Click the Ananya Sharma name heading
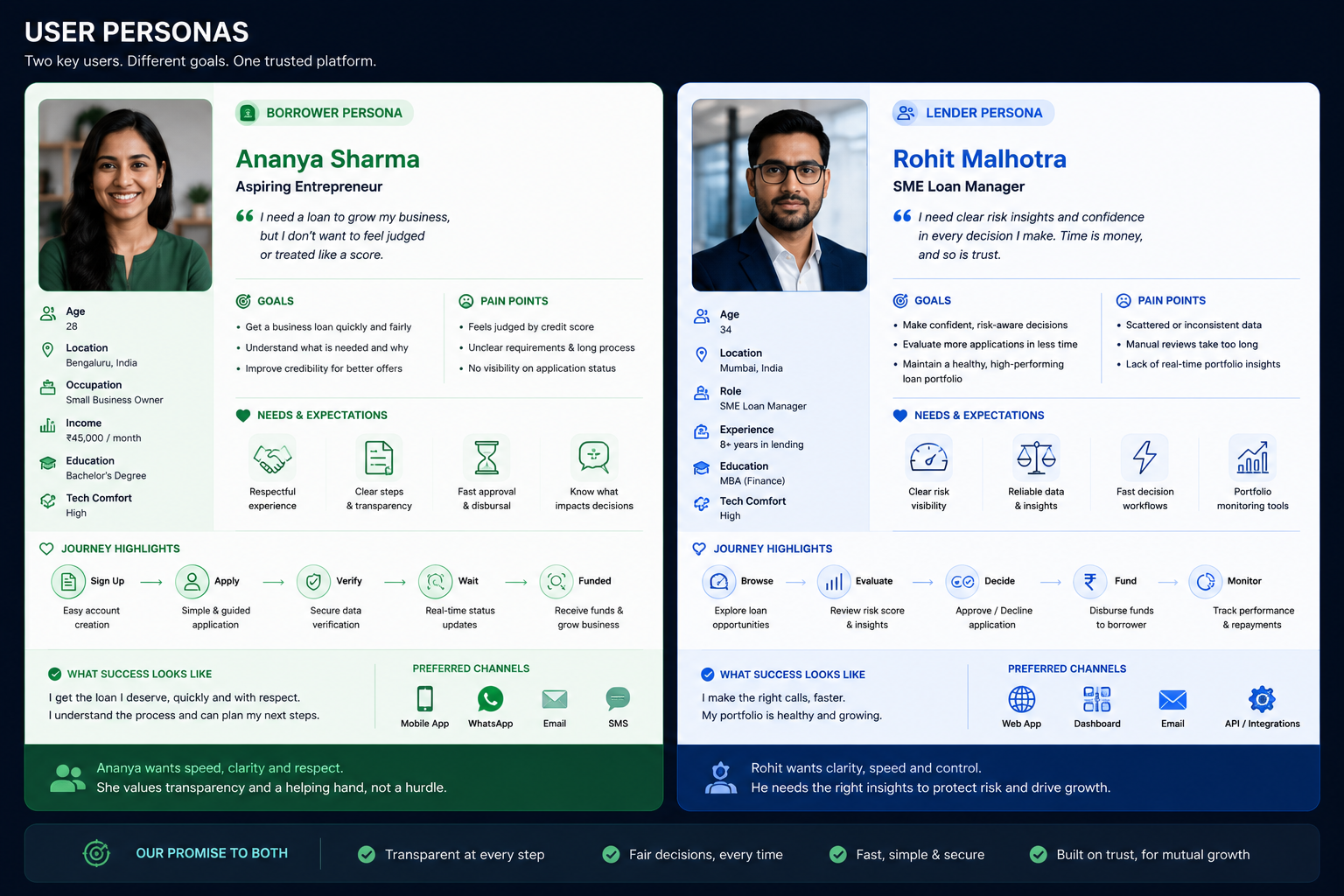The image size is (1344, 896). click(x=327, y=159)
